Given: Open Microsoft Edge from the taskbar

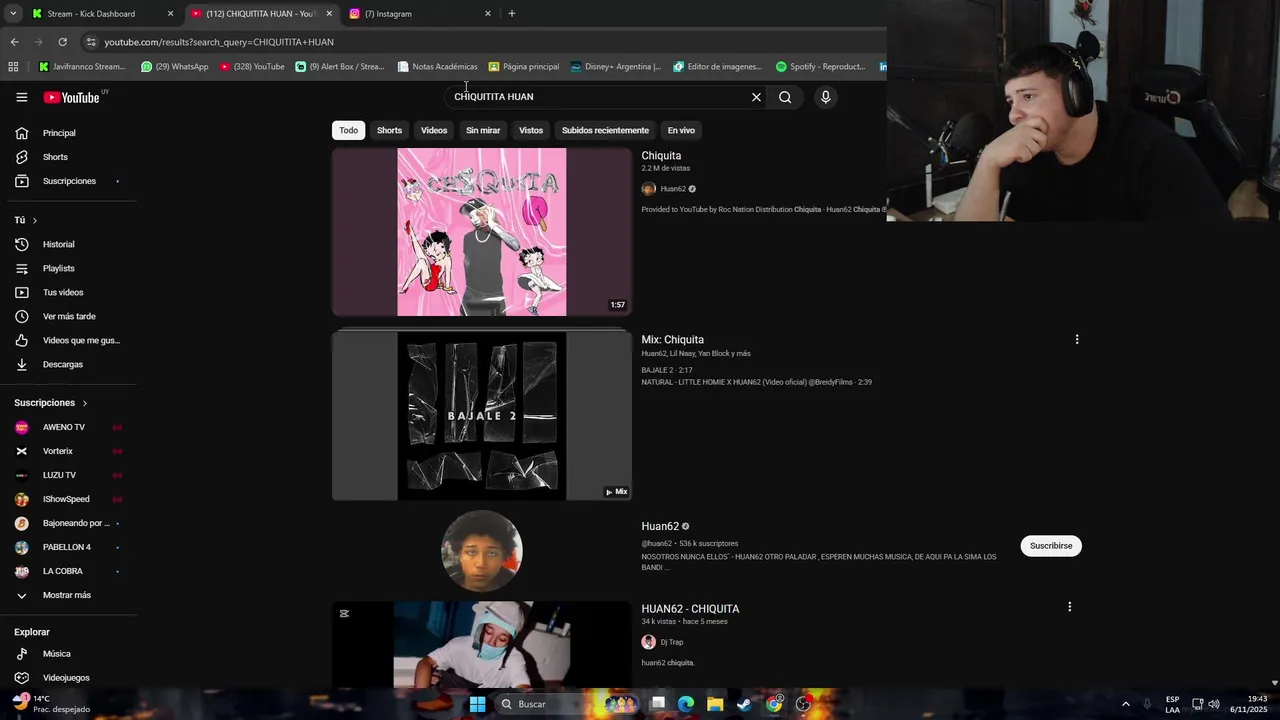Looking at the screenshot, I should point(686,704).
